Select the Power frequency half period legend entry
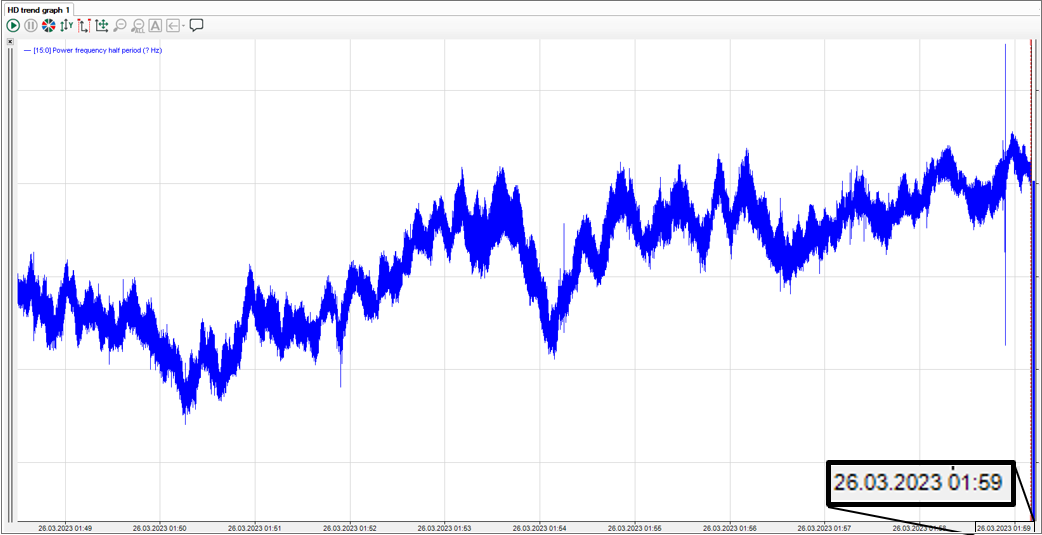This screenshot has width=1042, height=535. click(x=93, y=50)
